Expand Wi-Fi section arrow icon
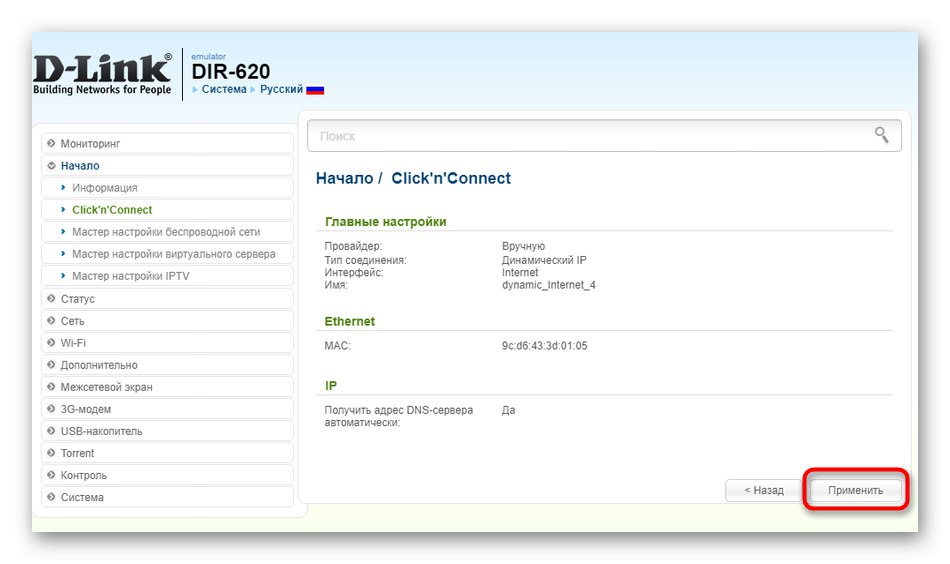This screenshot has width=950, height=564. point(51,343)
